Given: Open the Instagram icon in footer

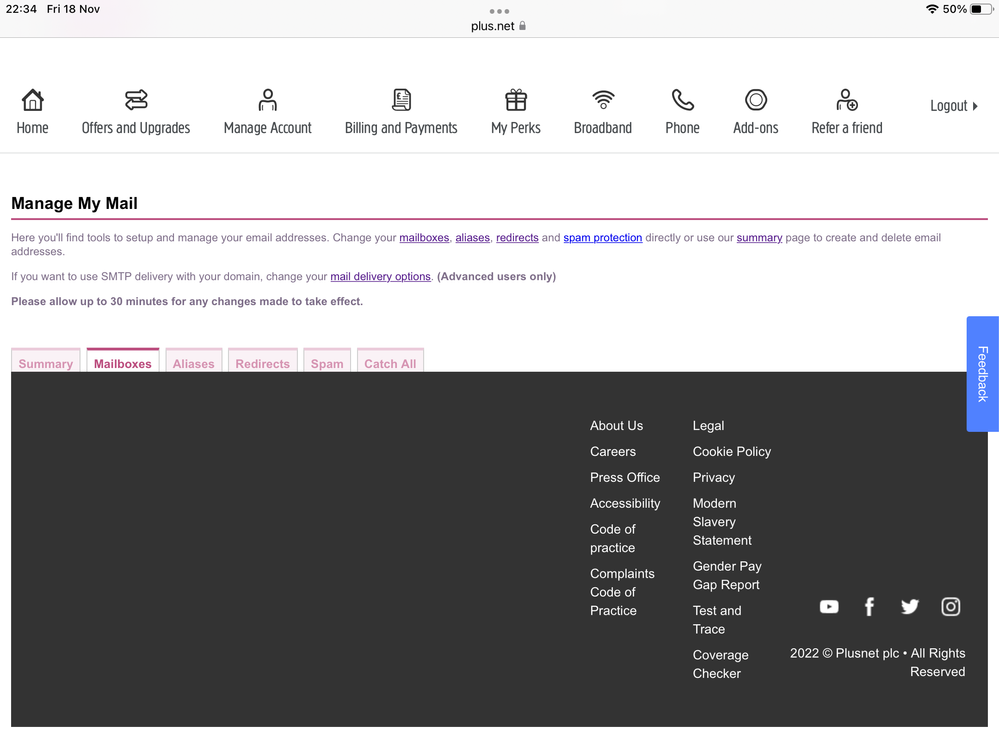Looking at the screenshot, I should coord(951,607).
